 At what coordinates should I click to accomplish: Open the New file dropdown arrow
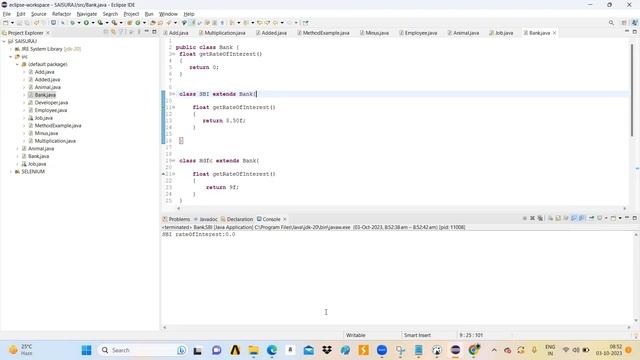(x=12, y=23)
